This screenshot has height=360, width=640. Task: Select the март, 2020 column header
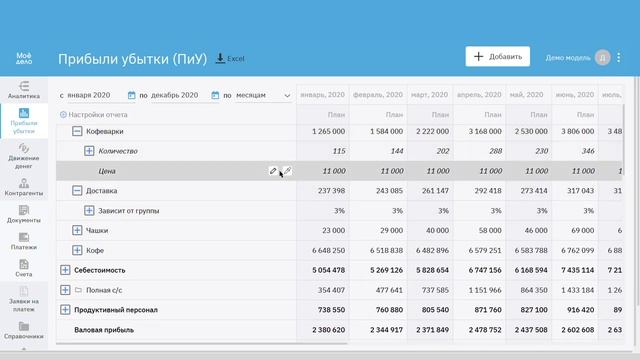click(x=429, y=95)
